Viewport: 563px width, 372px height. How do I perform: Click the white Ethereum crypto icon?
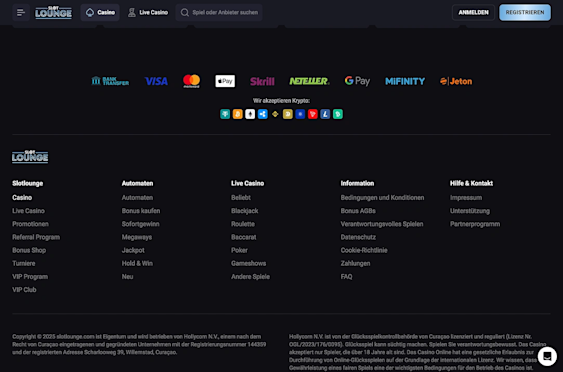pos(250,114)
